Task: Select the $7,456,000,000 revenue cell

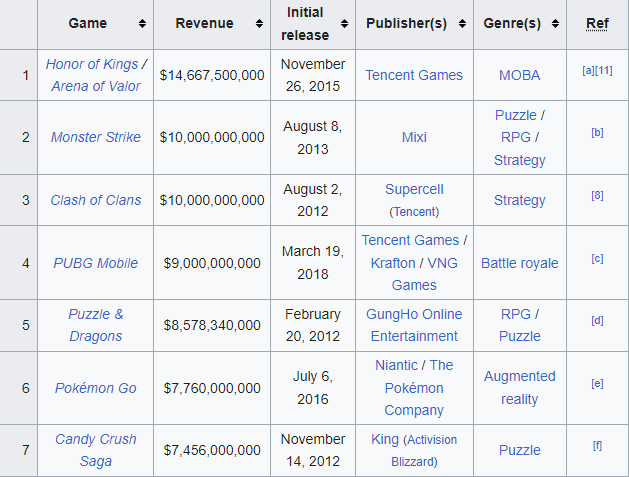Action: point(212,450)
